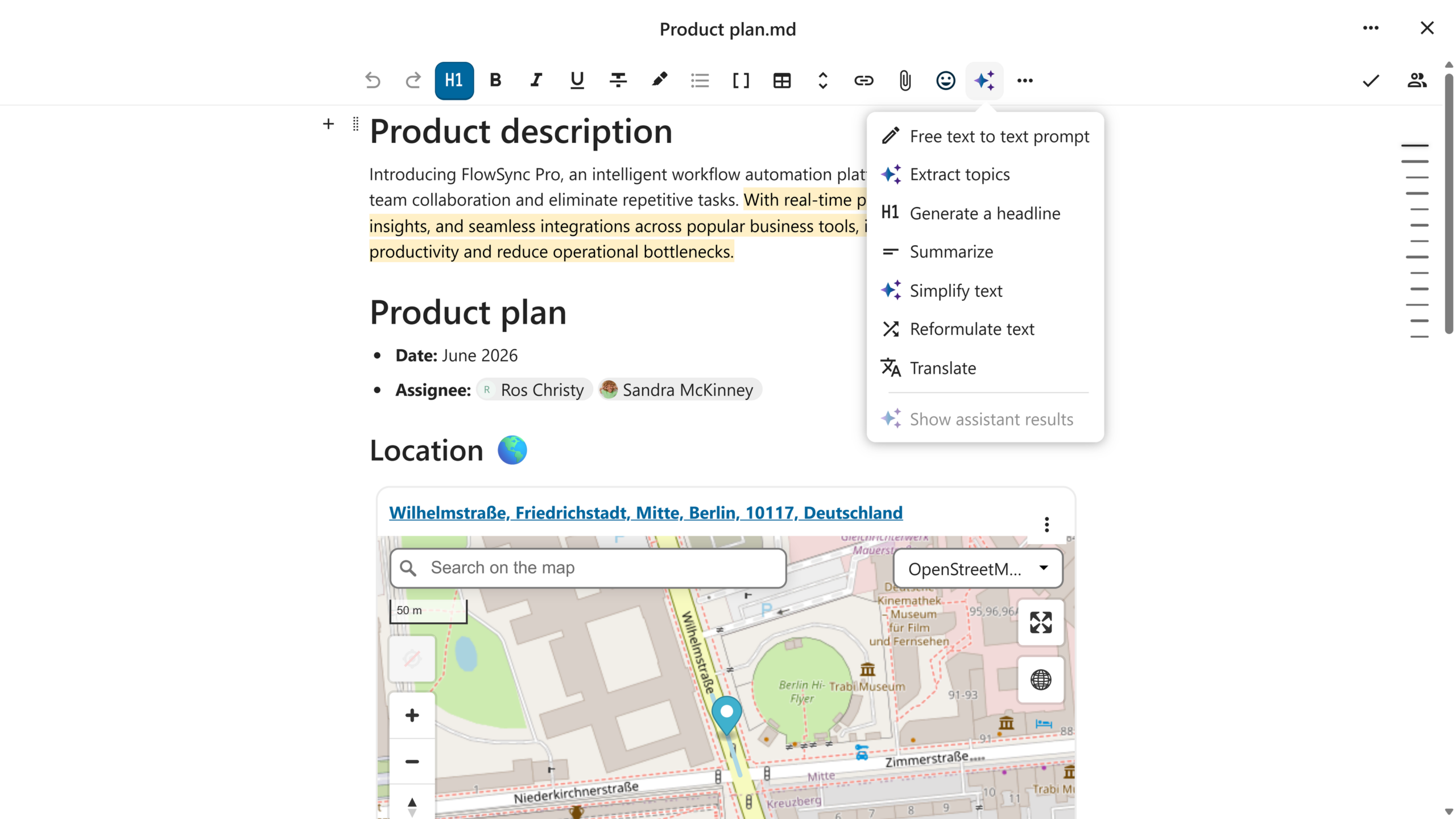The image size is (1456, 819).
Task: Click the top line in document outline
Action: (x=1414, y=146)
